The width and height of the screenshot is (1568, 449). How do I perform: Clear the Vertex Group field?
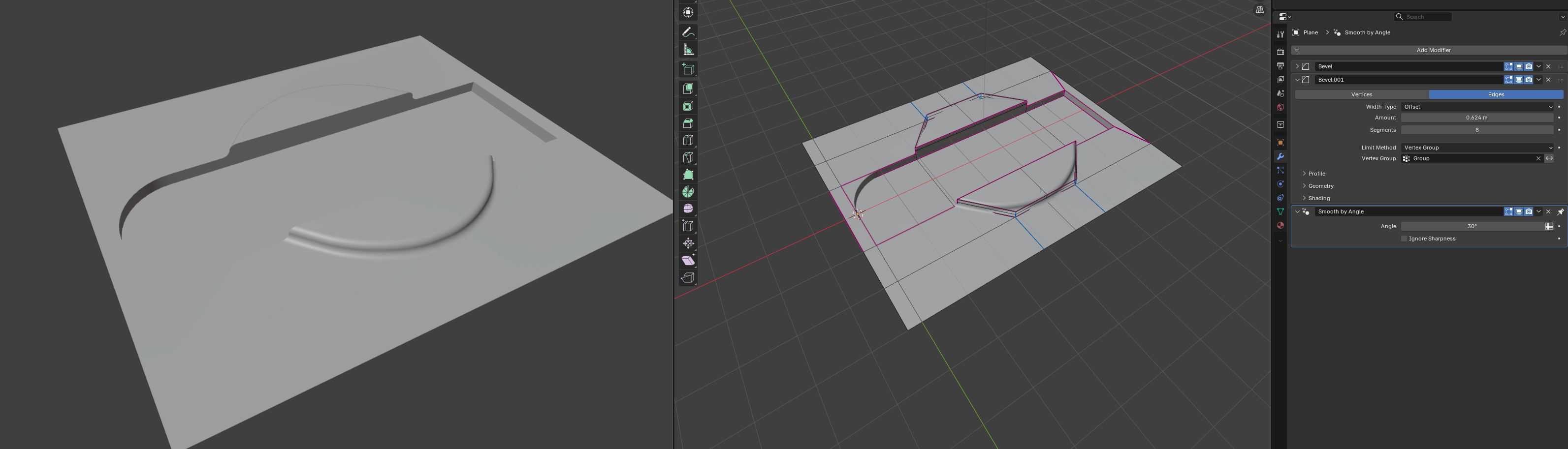pos(1538,159)
